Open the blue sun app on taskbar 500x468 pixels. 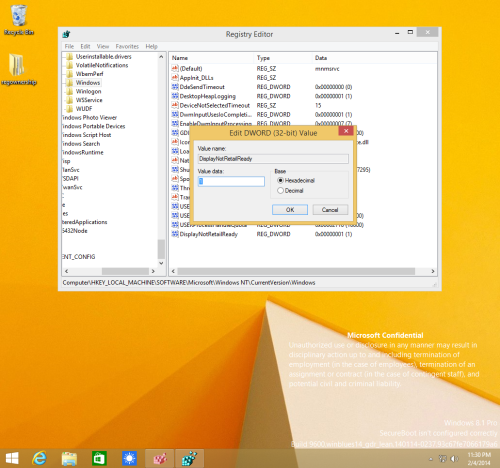[x=129, y=459]
